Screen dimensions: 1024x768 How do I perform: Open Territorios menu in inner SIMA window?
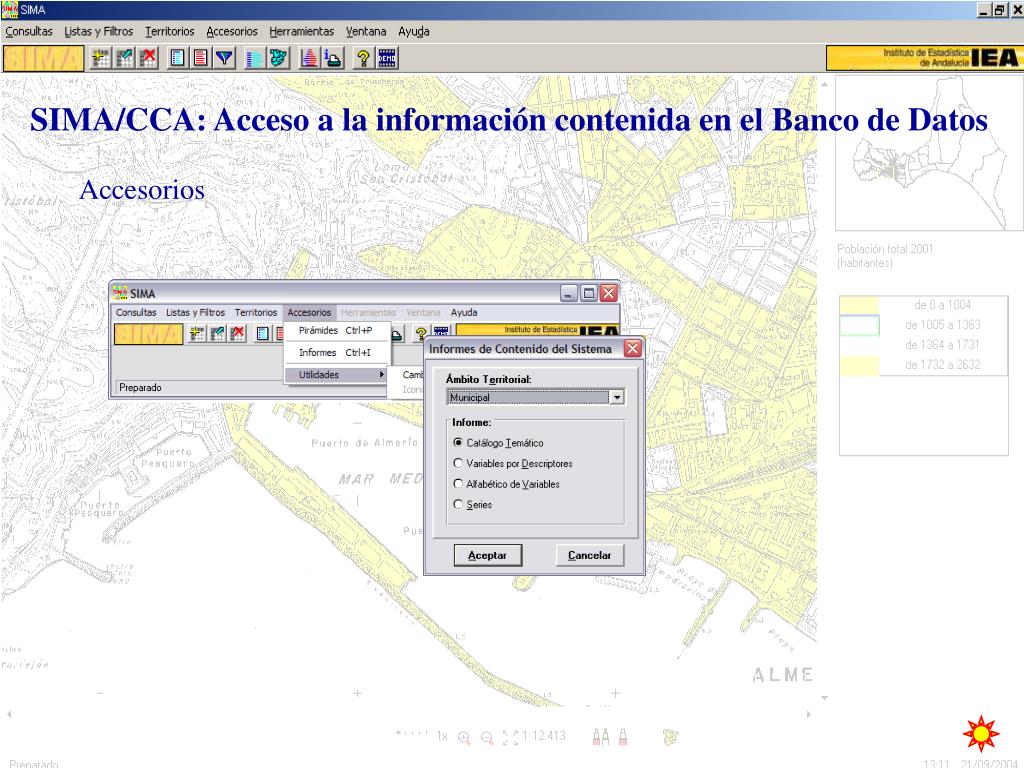256,312
